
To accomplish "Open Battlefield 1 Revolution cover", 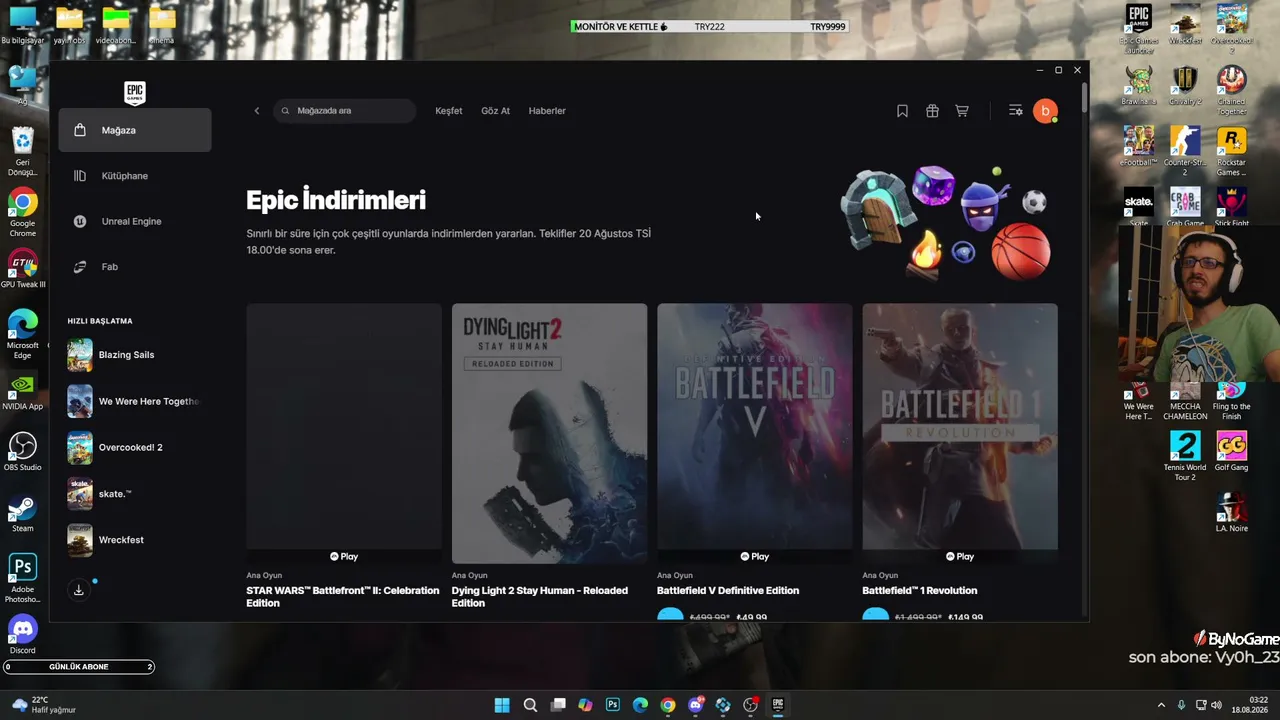I will pyautogui.click(x=960, y=433).
